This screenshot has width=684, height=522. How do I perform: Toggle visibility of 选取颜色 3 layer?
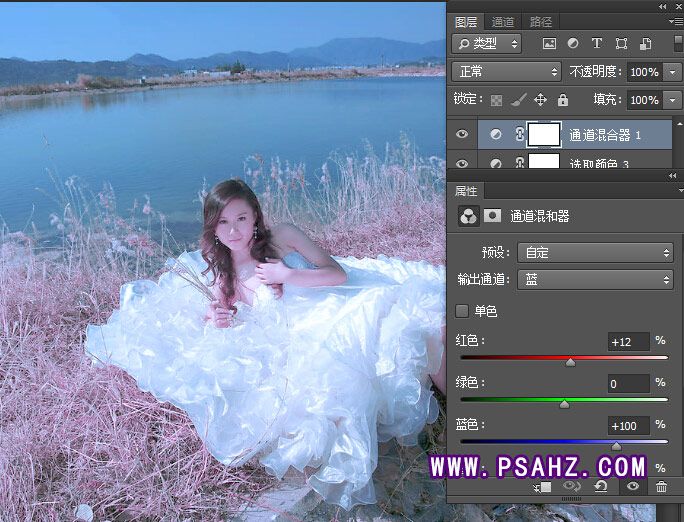(462, 163)
